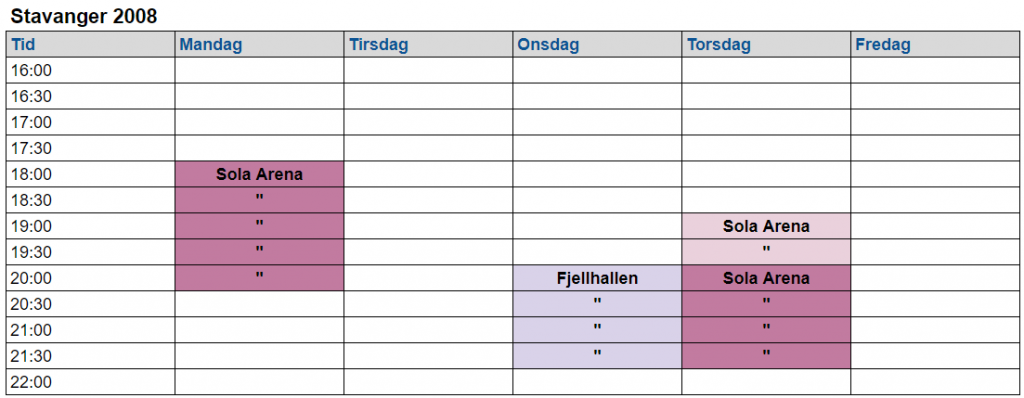Select the Torsdag column header

[766, 44]
